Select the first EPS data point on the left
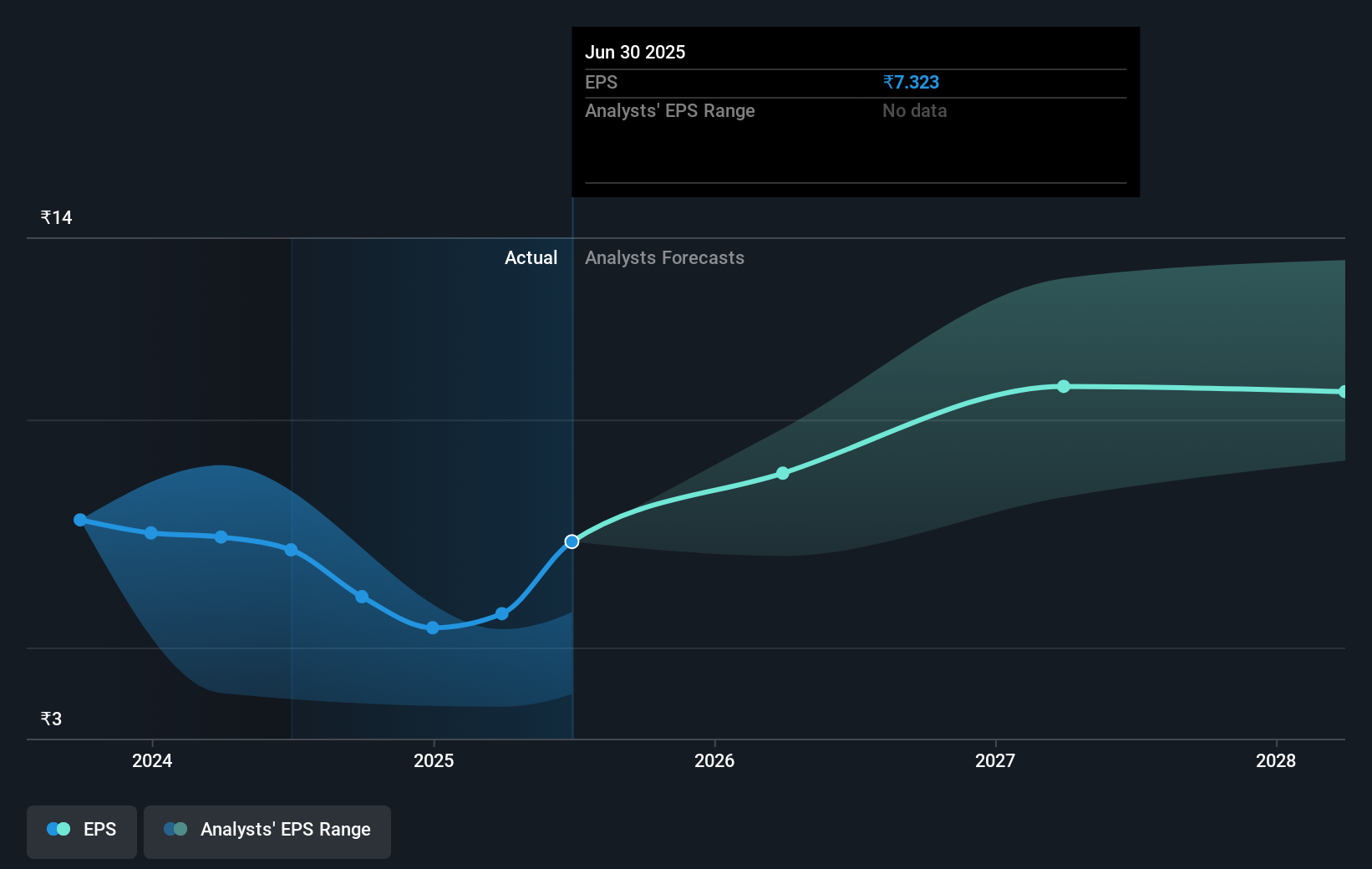1372x869 pixels. pyautogui.click(x=79, y=519)
